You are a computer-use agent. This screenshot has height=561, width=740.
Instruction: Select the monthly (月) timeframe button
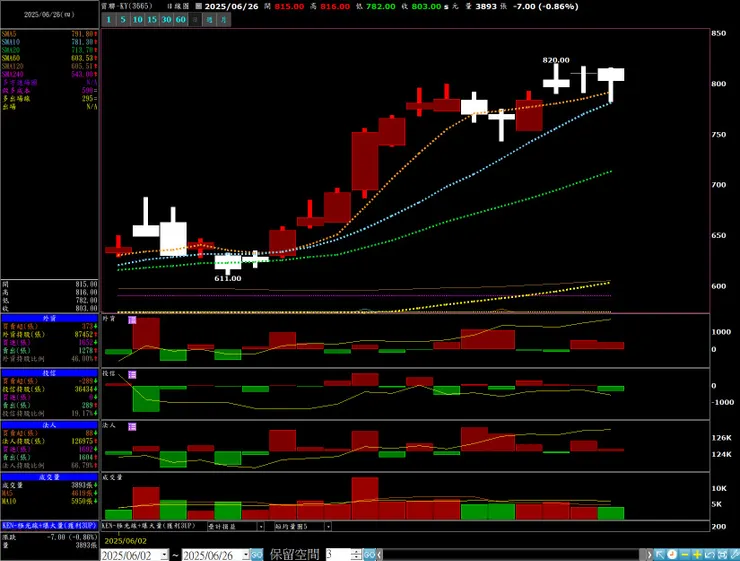coord(224,19)
